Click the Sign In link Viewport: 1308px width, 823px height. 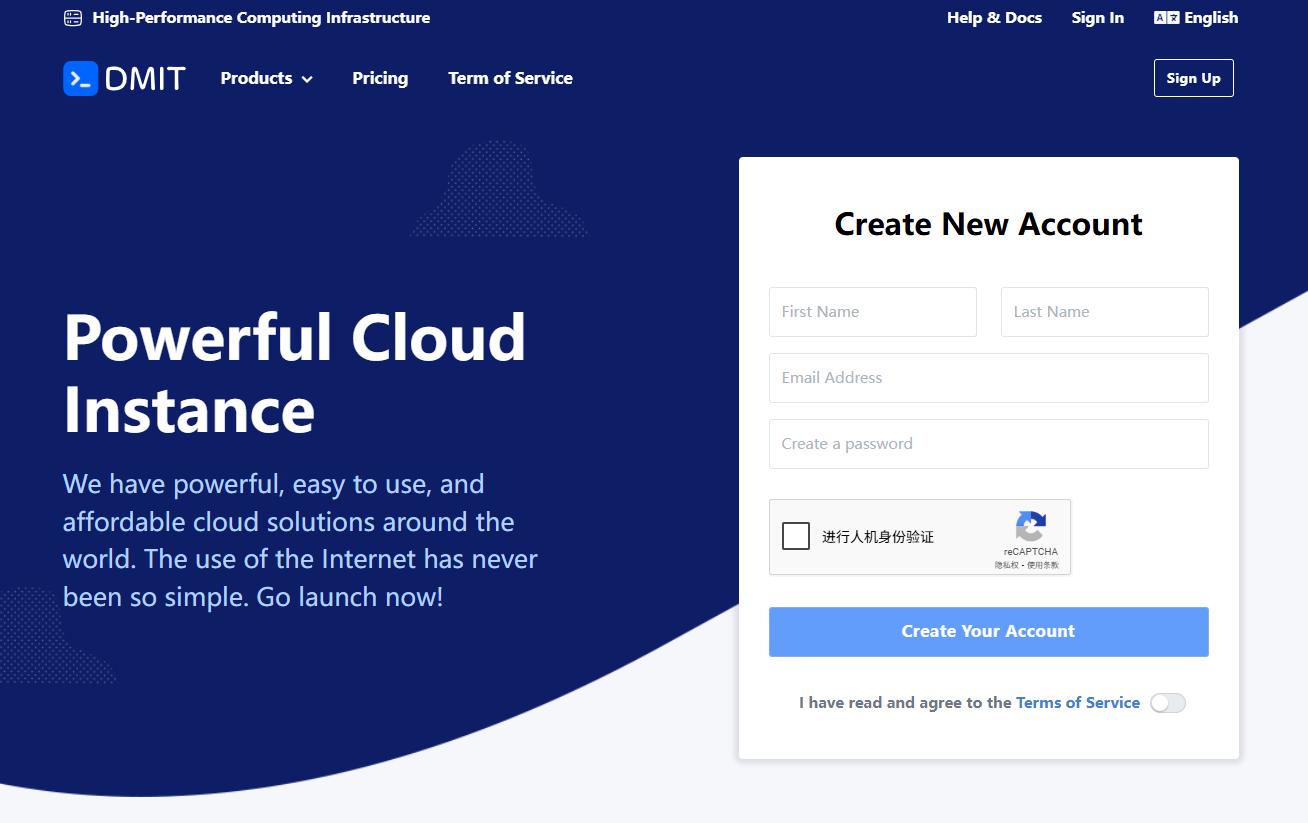[1097, 18]
